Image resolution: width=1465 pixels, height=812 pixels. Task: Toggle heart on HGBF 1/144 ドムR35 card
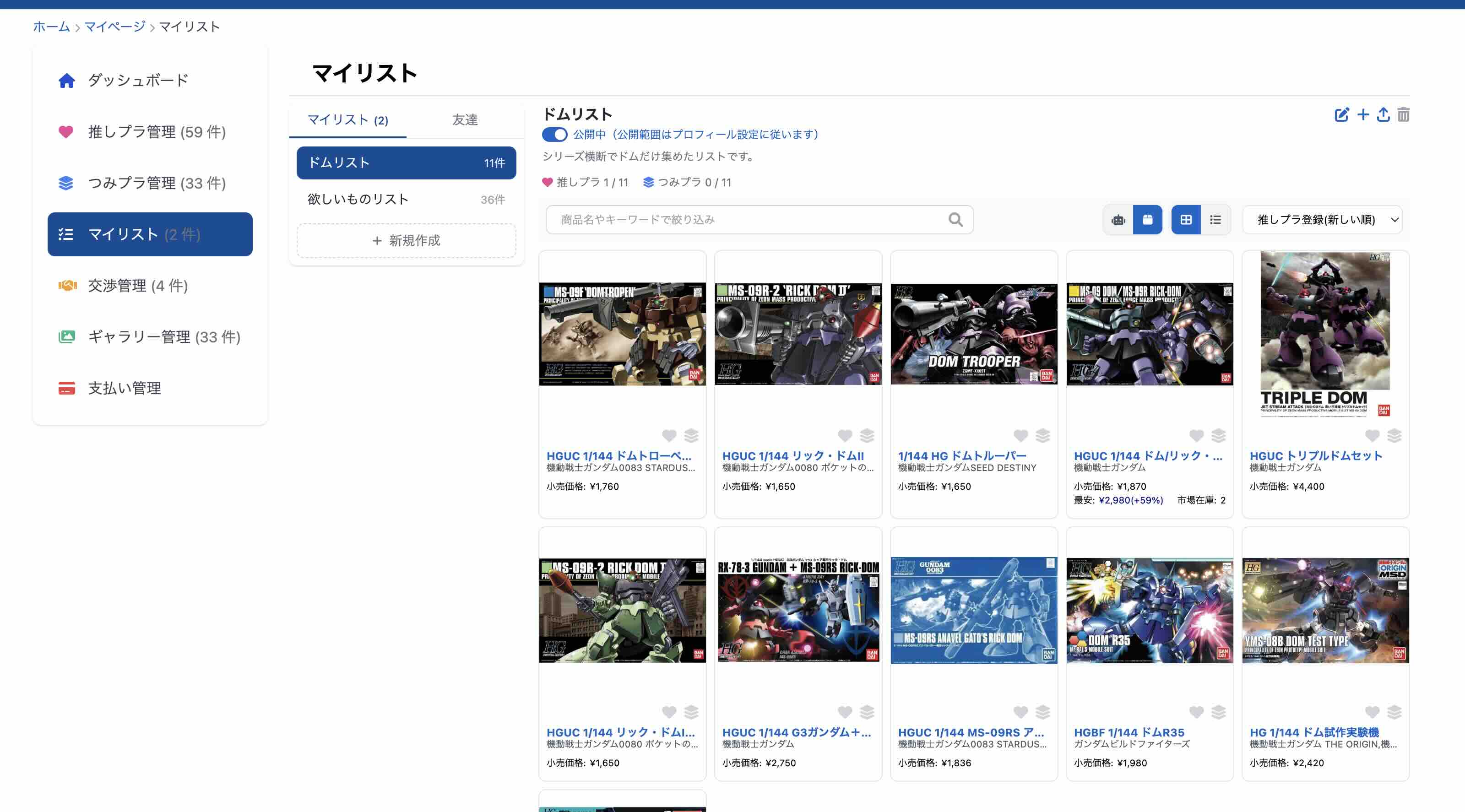tap(1196, 712)
